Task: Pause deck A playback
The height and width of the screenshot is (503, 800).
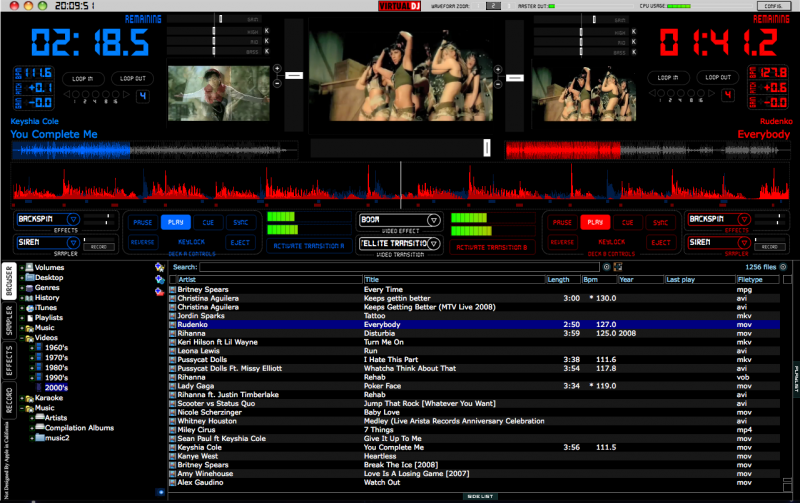Action: click(x=143, y=222)
